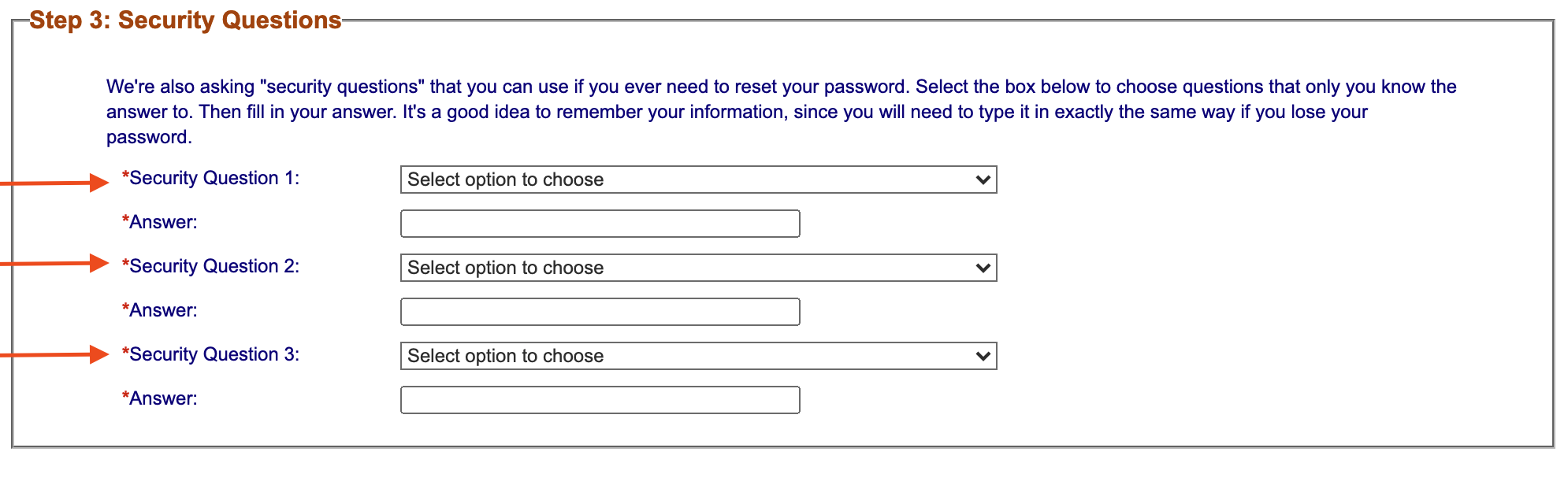This screenshot has width=1568, height=485.
Task: Open the Security Question 1 dropdown
Action: tap(697, 180)
